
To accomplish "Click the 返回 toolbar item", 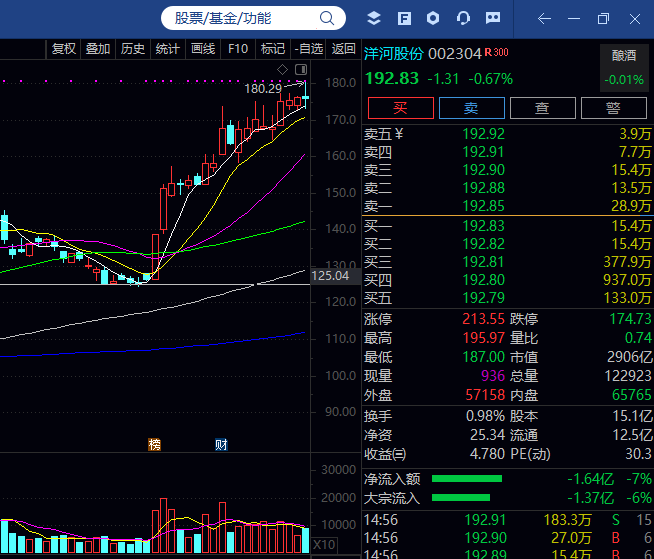I will click(343, 49).
